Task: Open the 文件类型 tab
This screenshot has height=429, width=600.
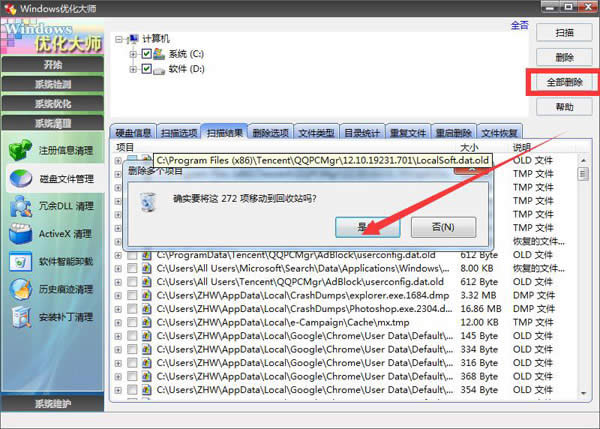Action: (x=316, y=132)
